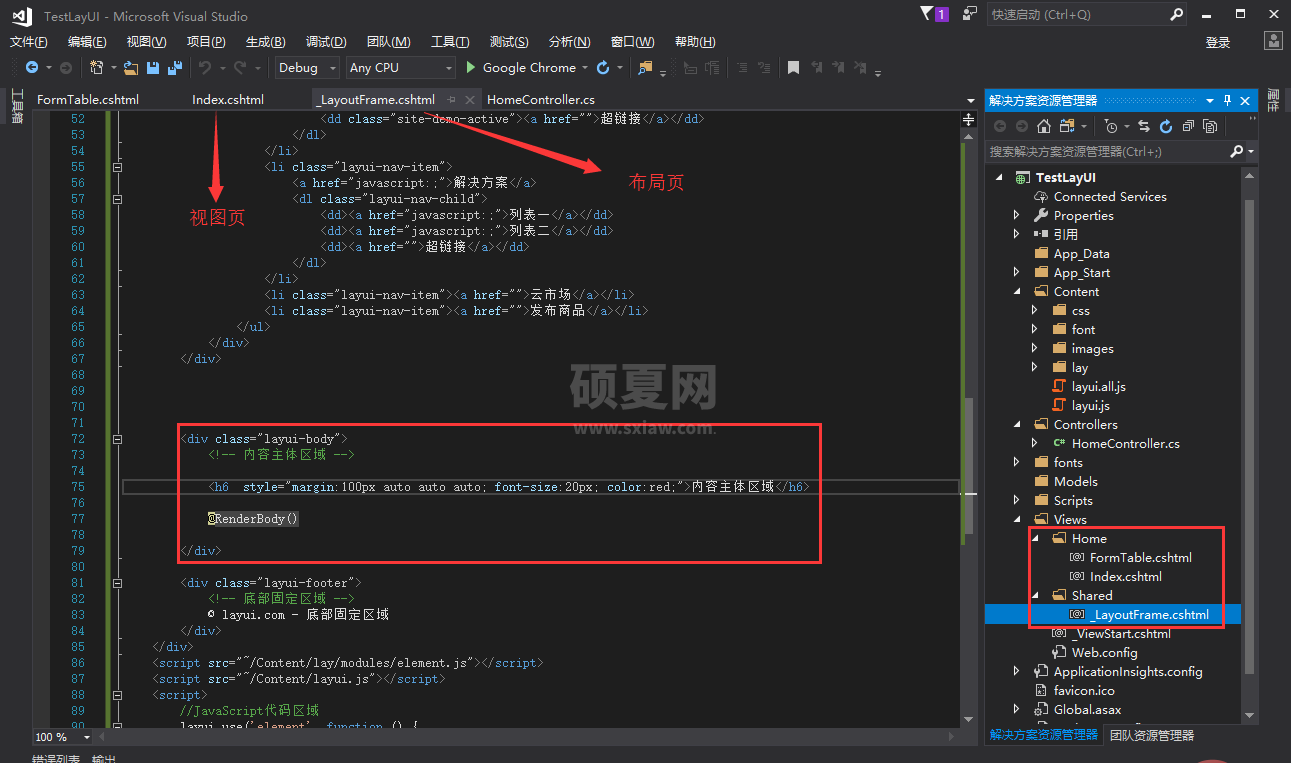Viewport: 1291px width, 763px height.
Task: Click Sync with Active Document arrows icon
Action: click(1146, 126)
